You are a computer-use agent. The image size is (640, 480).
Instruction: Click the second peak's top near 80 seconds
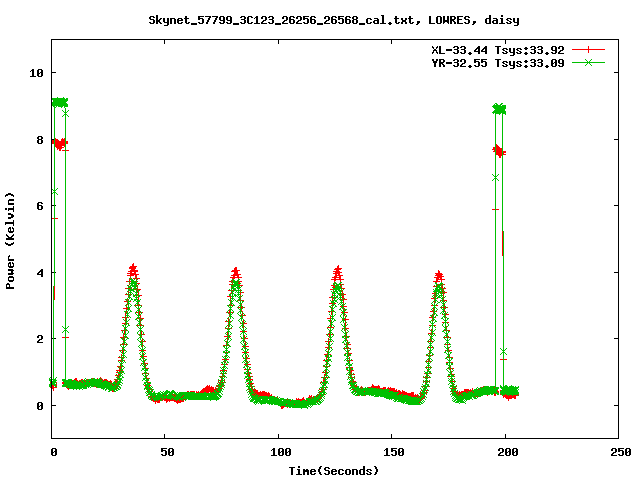(x=235, y=270)
